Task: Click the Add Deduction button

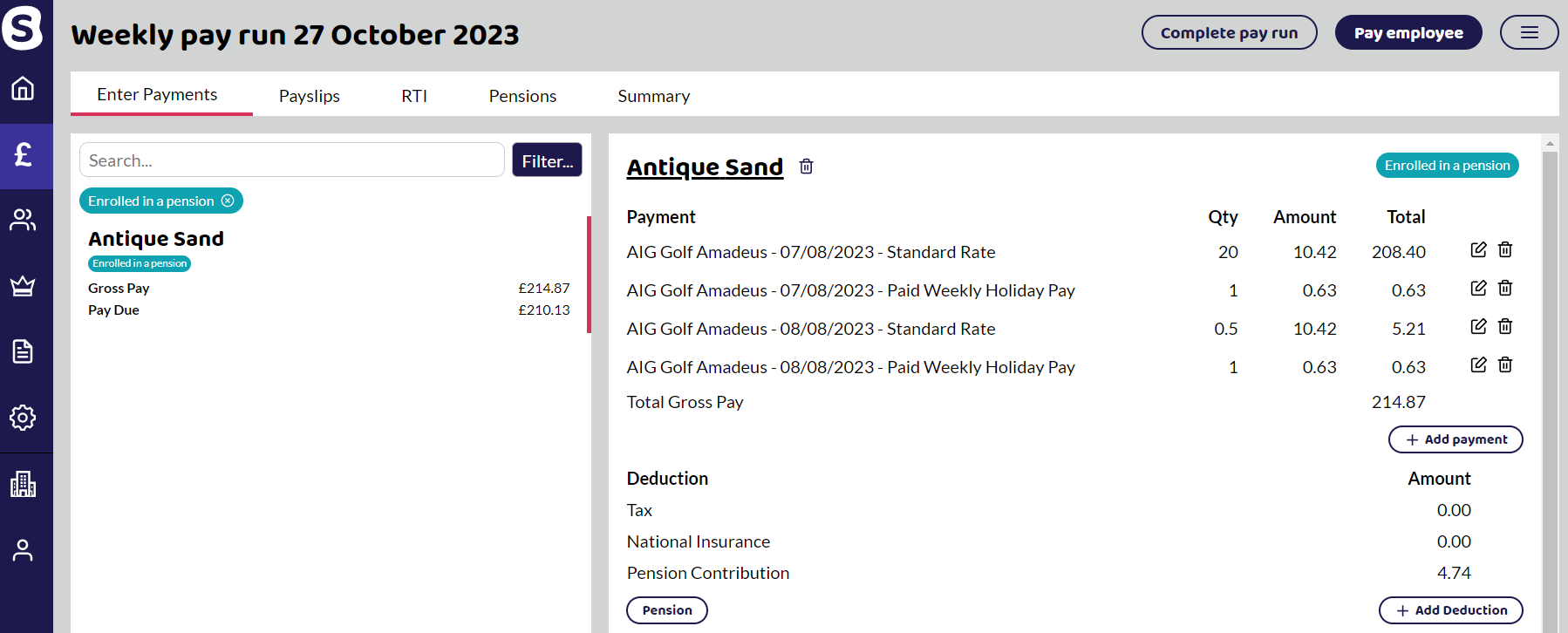Action: (x=1451, y=610)
